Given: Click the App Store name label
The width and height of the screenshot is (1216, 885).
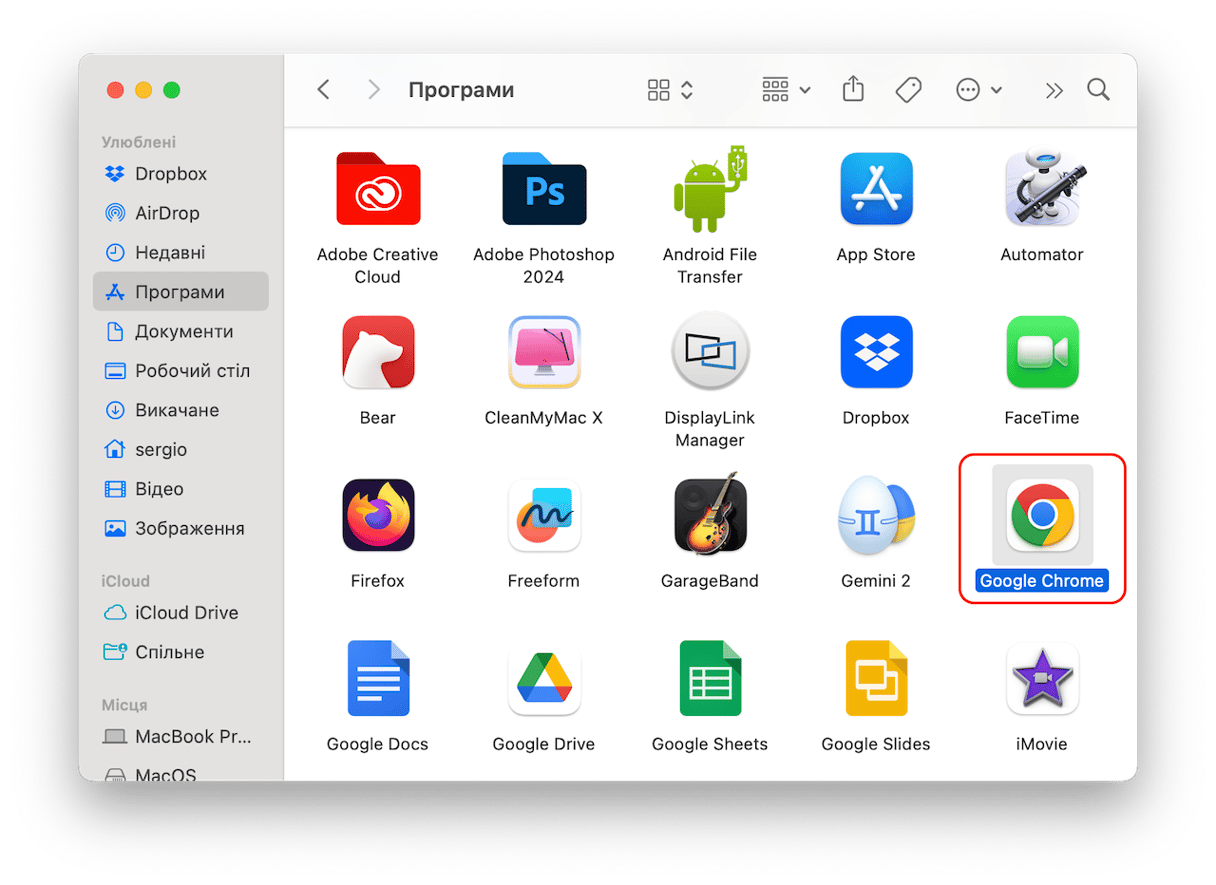Looking at the screenshot, I should pos(876,255).
